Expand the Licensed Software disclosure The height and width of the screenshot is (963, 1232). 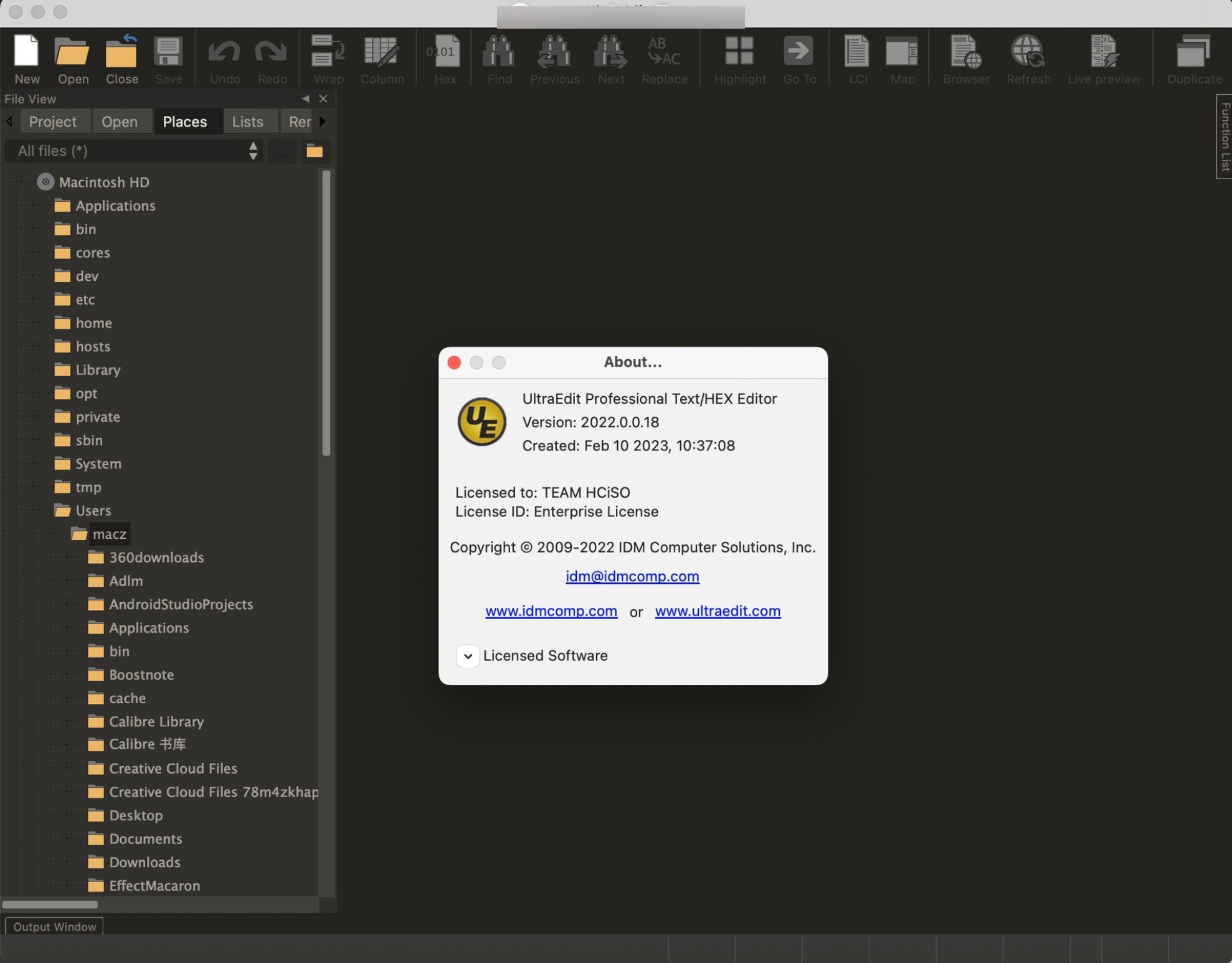(x=468, y=656)
